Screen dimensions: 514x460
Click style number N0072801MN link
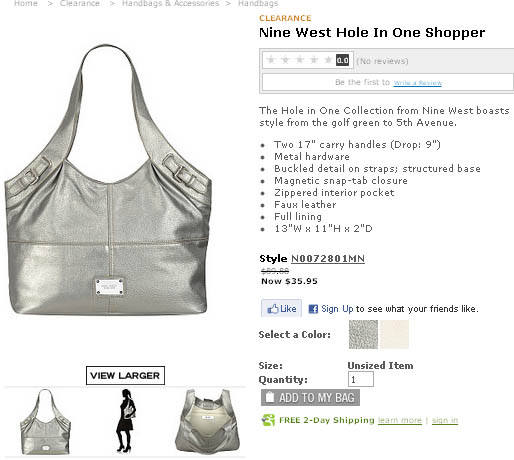328,259
